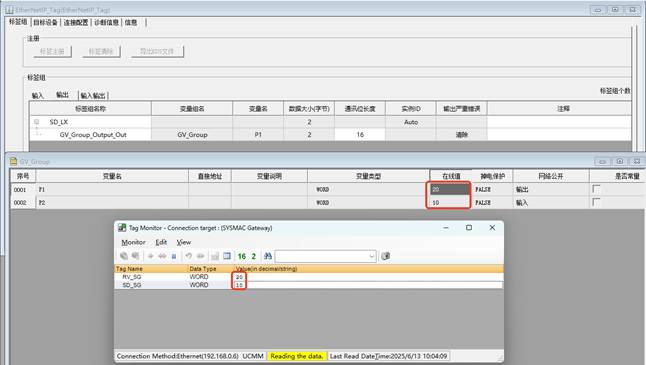Select the GV_Group_Output_Out row name
646x365 pixels.
pos(93,135)
